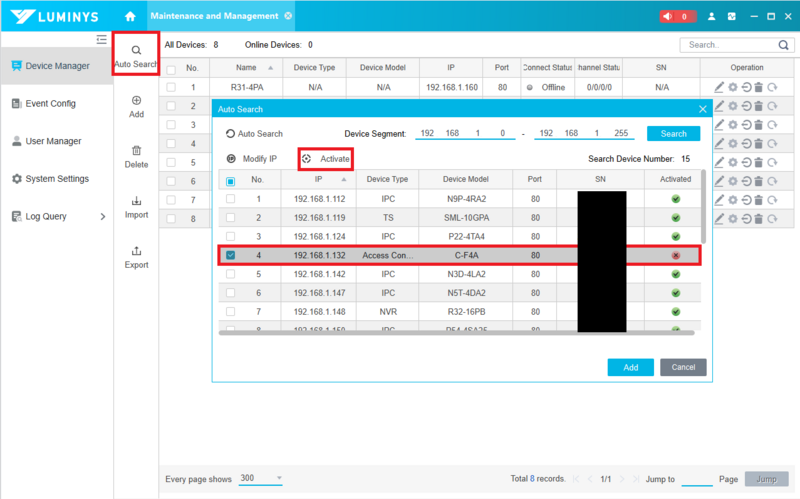Click the Device Segment end value 255
Image resolution: width=800 pixels, height=499 pixels.
(x=621, y=133)
